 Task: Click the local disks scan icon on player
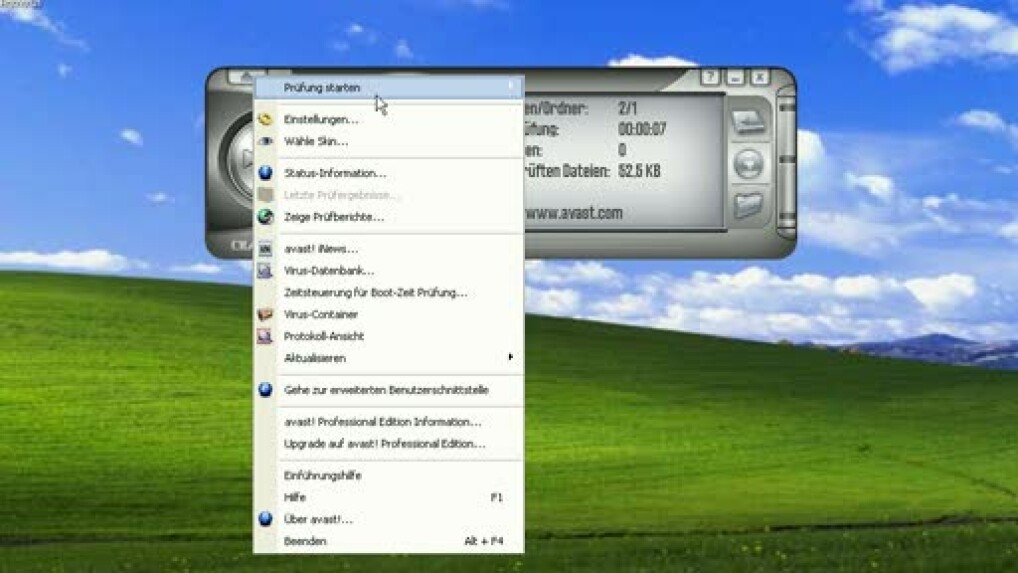point(749,123)
